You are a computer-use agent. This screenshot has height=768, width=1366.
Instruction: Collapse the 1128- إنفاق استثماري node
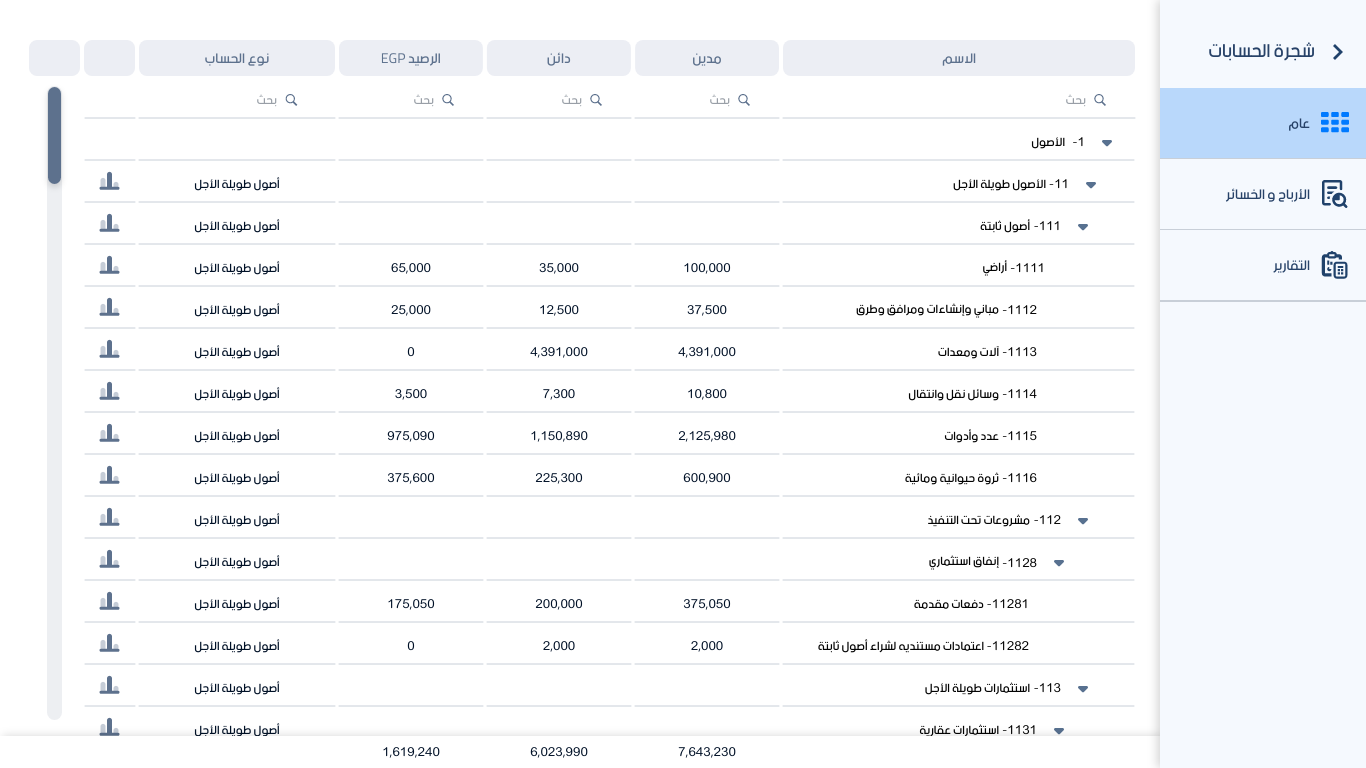tap(1059, 563)
